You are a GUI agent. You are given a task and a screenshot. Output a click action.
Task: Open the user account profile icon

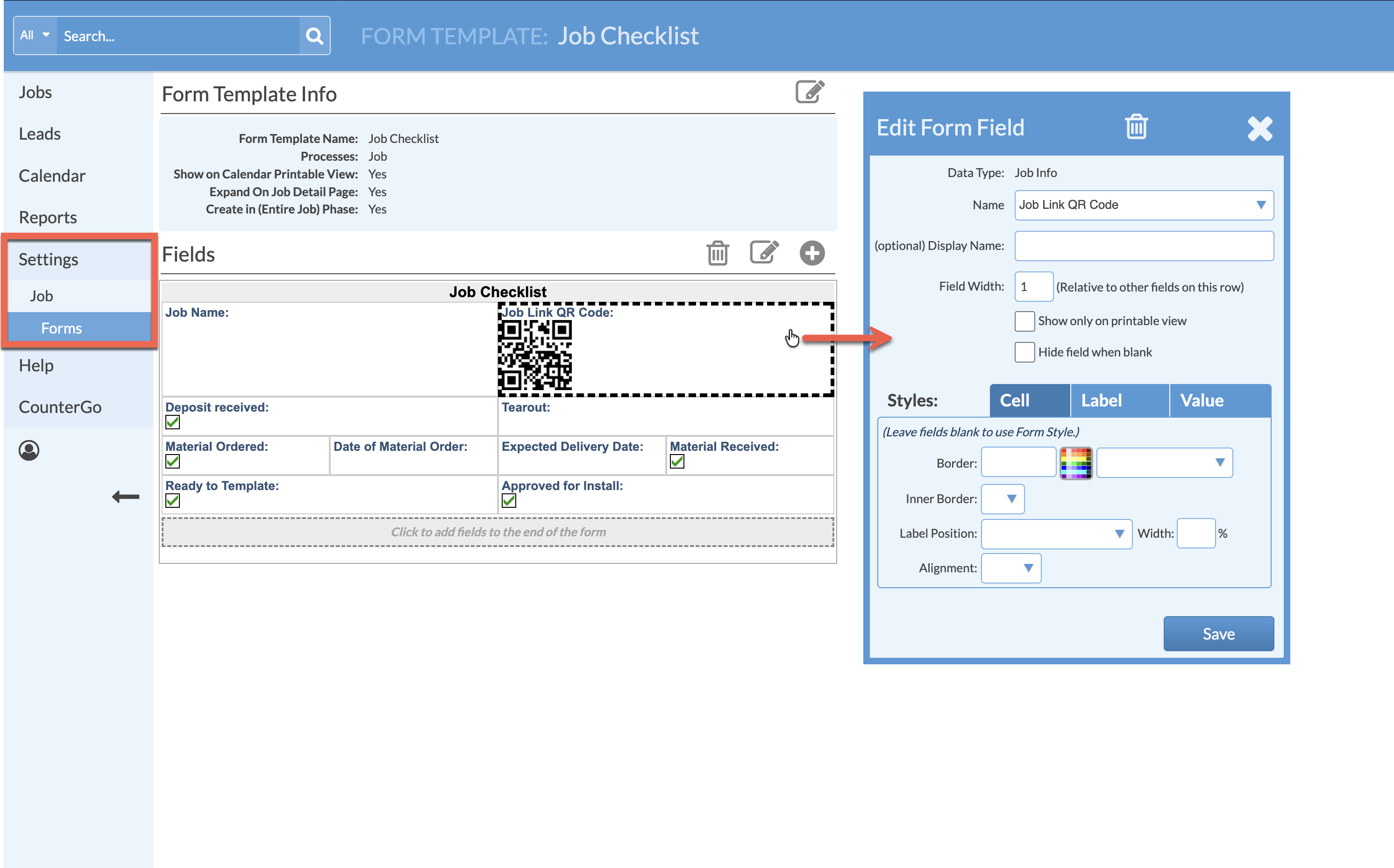(28, 451)
